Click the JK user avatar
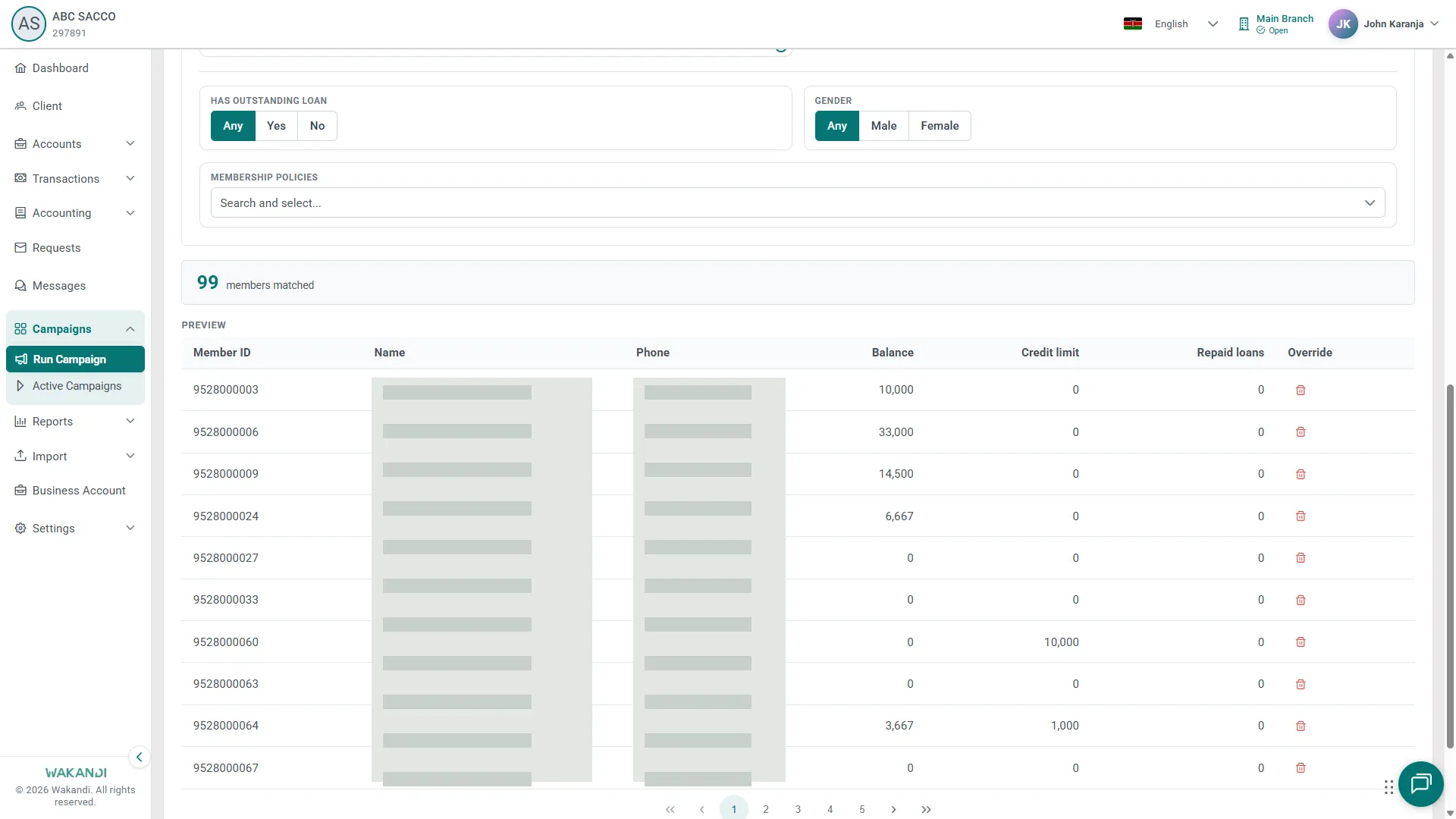The height and width of the screenshot is (819, 1456). (1343, 24)
